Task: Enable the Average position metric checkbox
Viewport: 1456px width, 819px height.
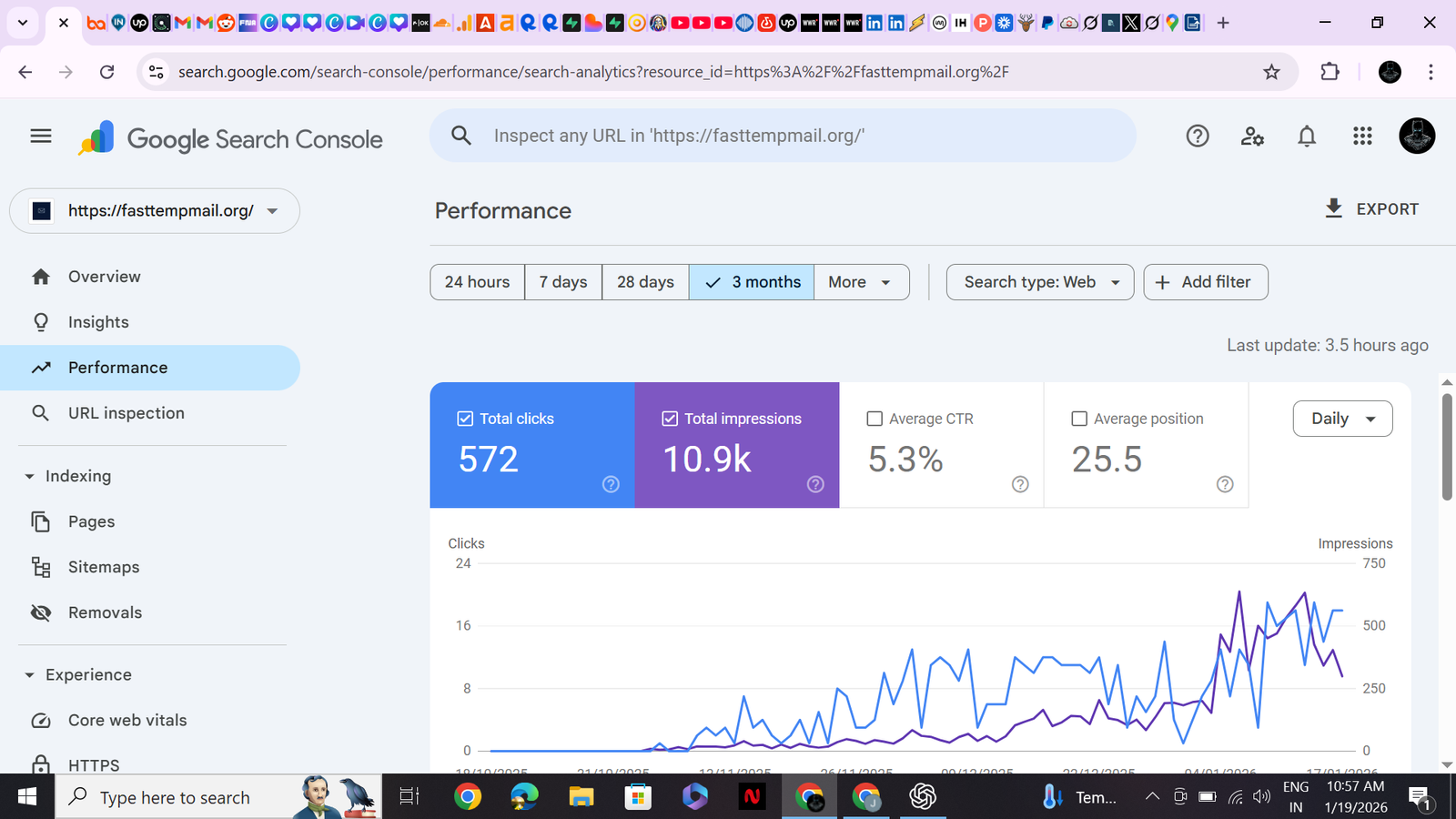Action: pos(1079,418)
